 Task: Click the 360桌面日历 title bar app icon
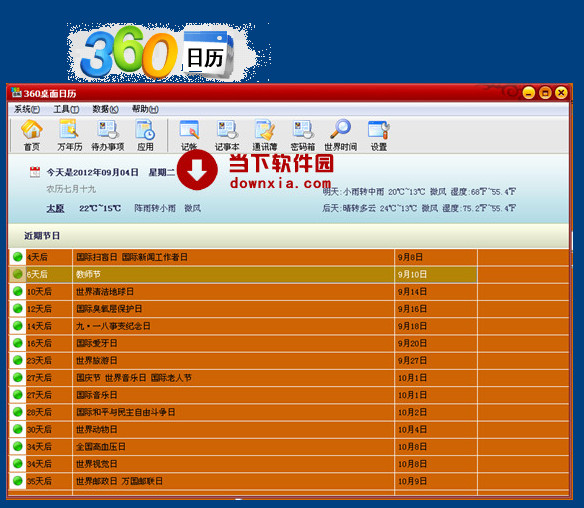click(x=16, y=92)
